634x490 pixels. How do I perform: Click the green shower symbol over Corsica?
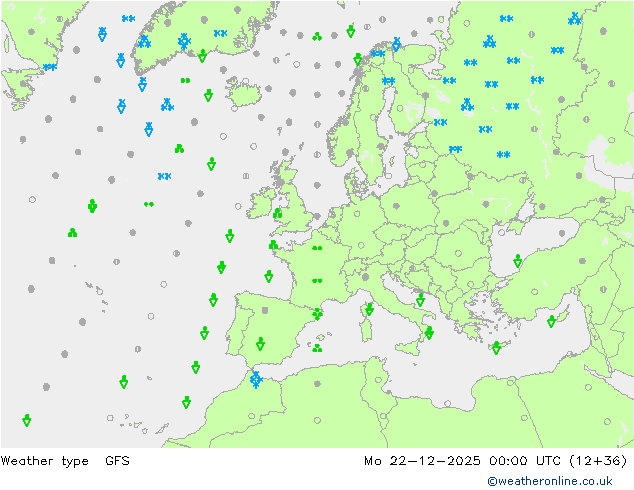(369, 310)
